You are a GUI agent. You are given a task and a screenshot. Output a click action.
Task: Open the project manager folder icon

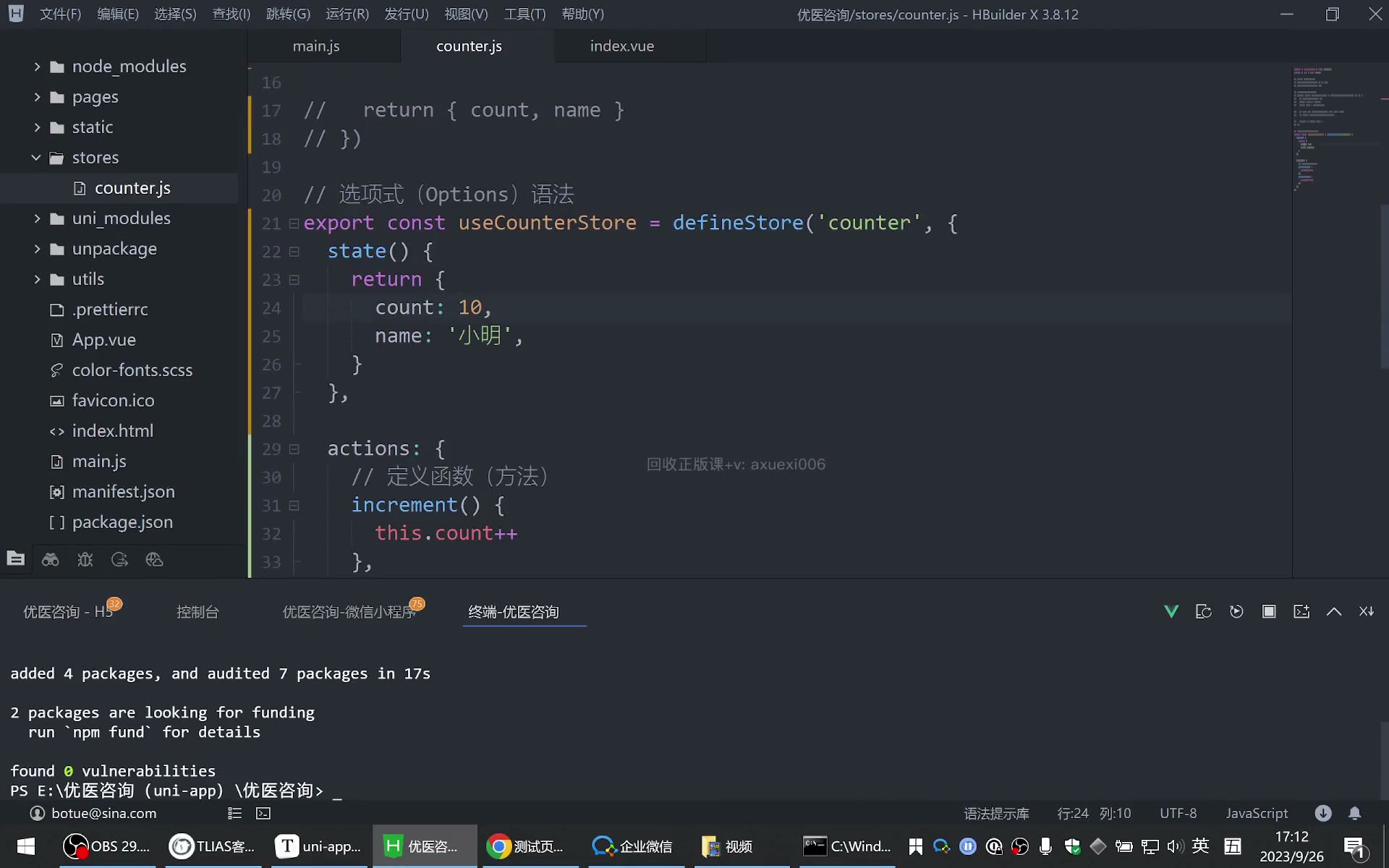click(16, 558)
